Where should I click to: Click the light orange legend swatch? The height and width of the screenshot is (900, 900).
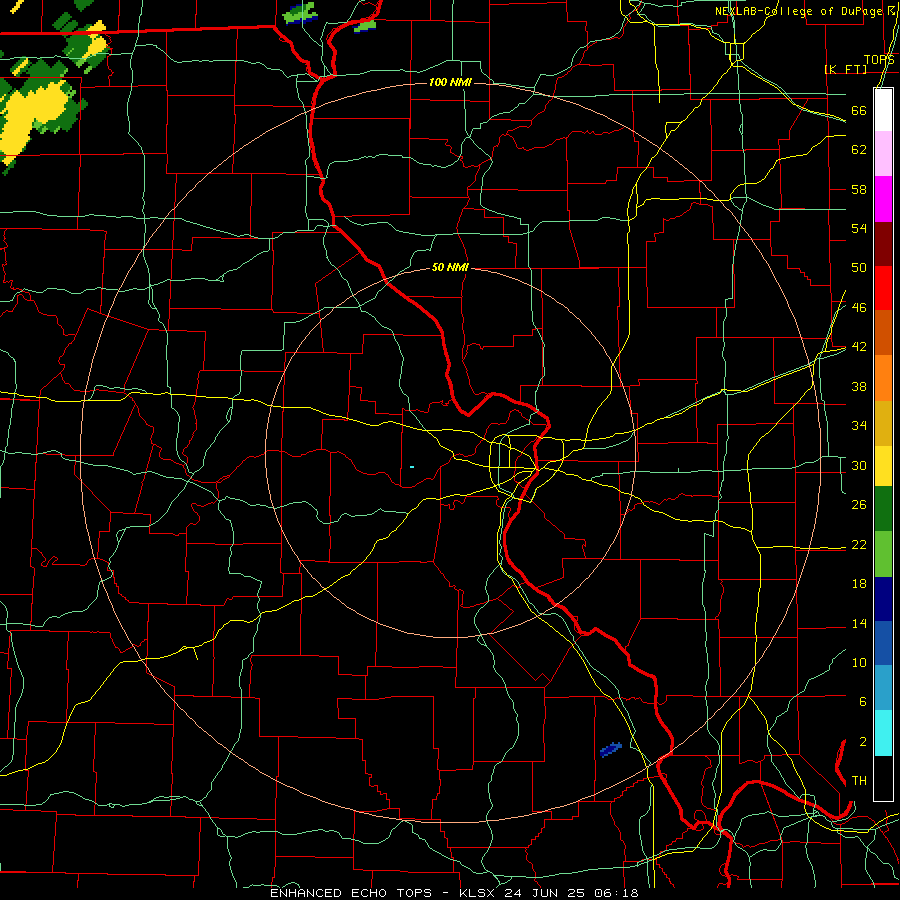(883, 378)
